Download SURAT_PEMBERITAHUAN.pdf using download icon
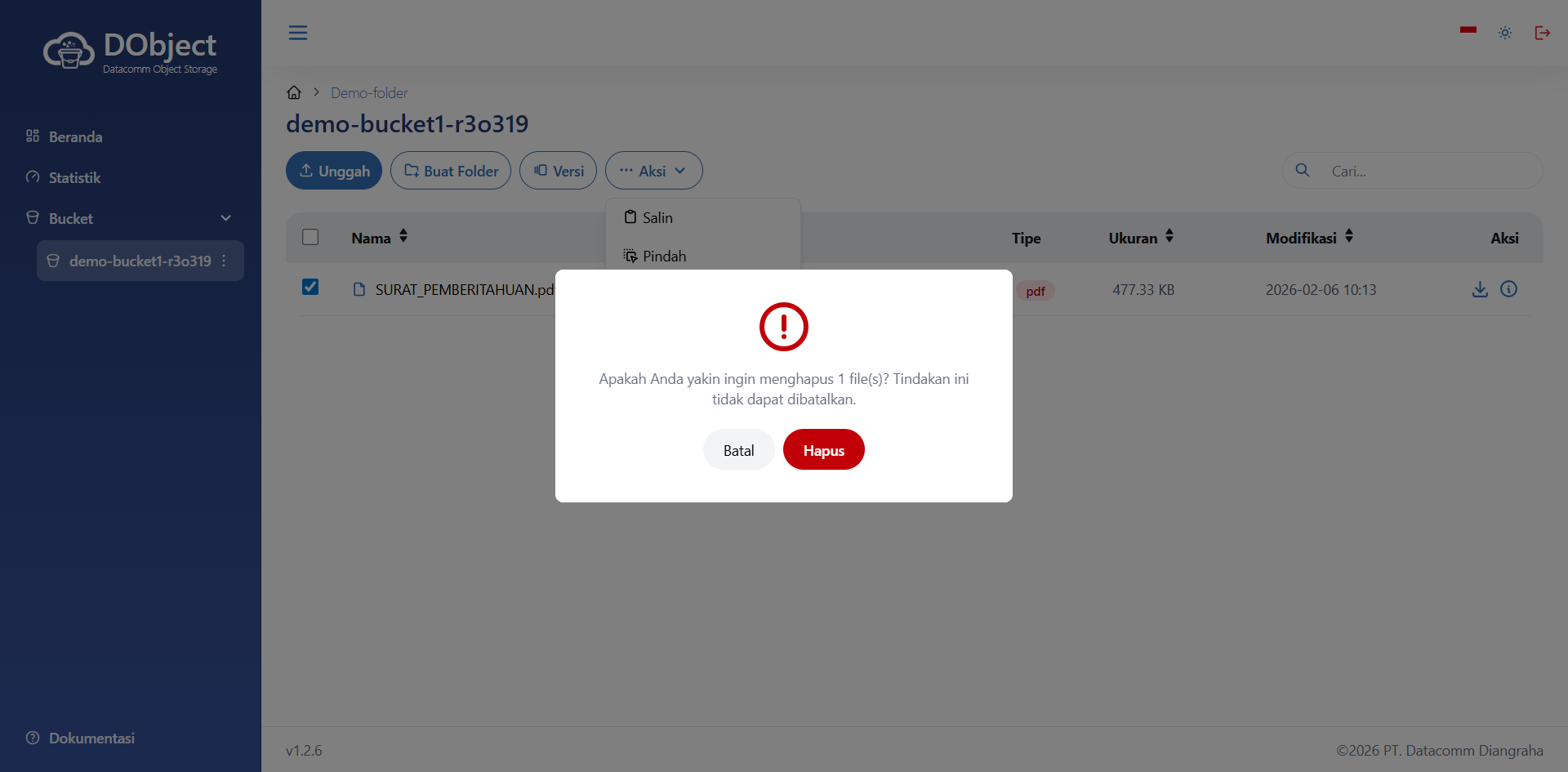This screenshot has height=772, width=1568. point(1480,289)
